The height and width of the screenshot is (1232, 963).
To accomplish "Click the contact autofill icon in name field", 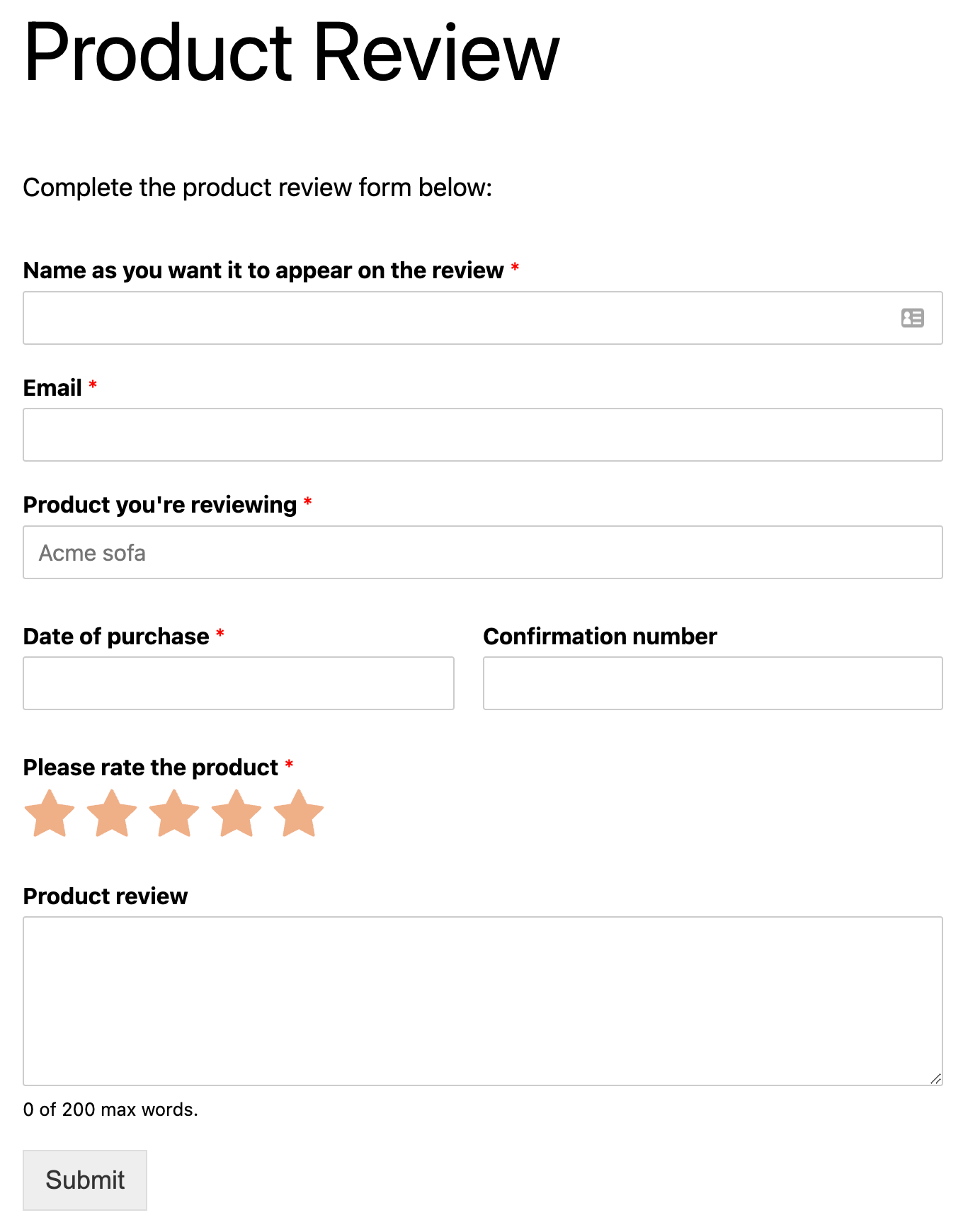I will point(912,318).
